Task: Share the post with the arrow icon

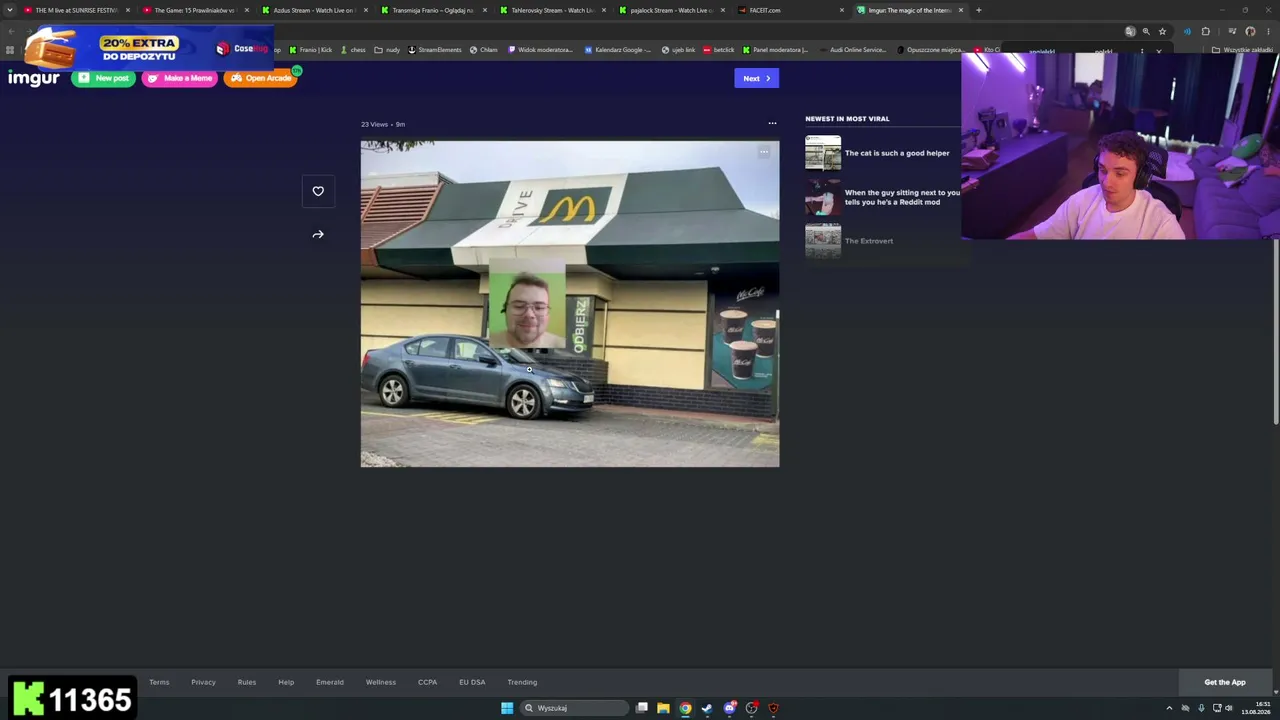Action: tap(318, 234)
